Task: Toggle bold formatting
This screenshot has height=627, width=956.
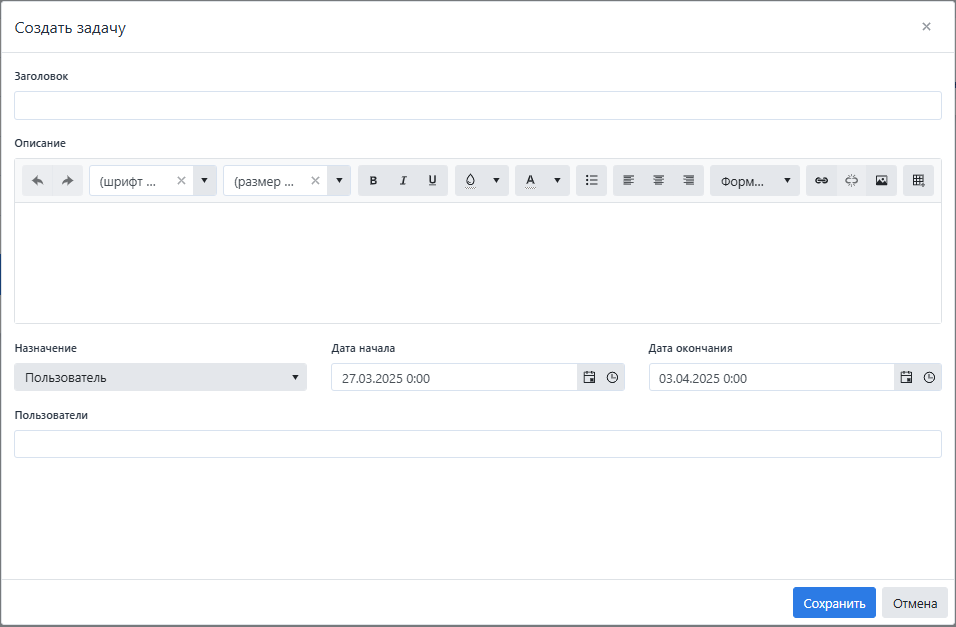Action: coord(373,181)
